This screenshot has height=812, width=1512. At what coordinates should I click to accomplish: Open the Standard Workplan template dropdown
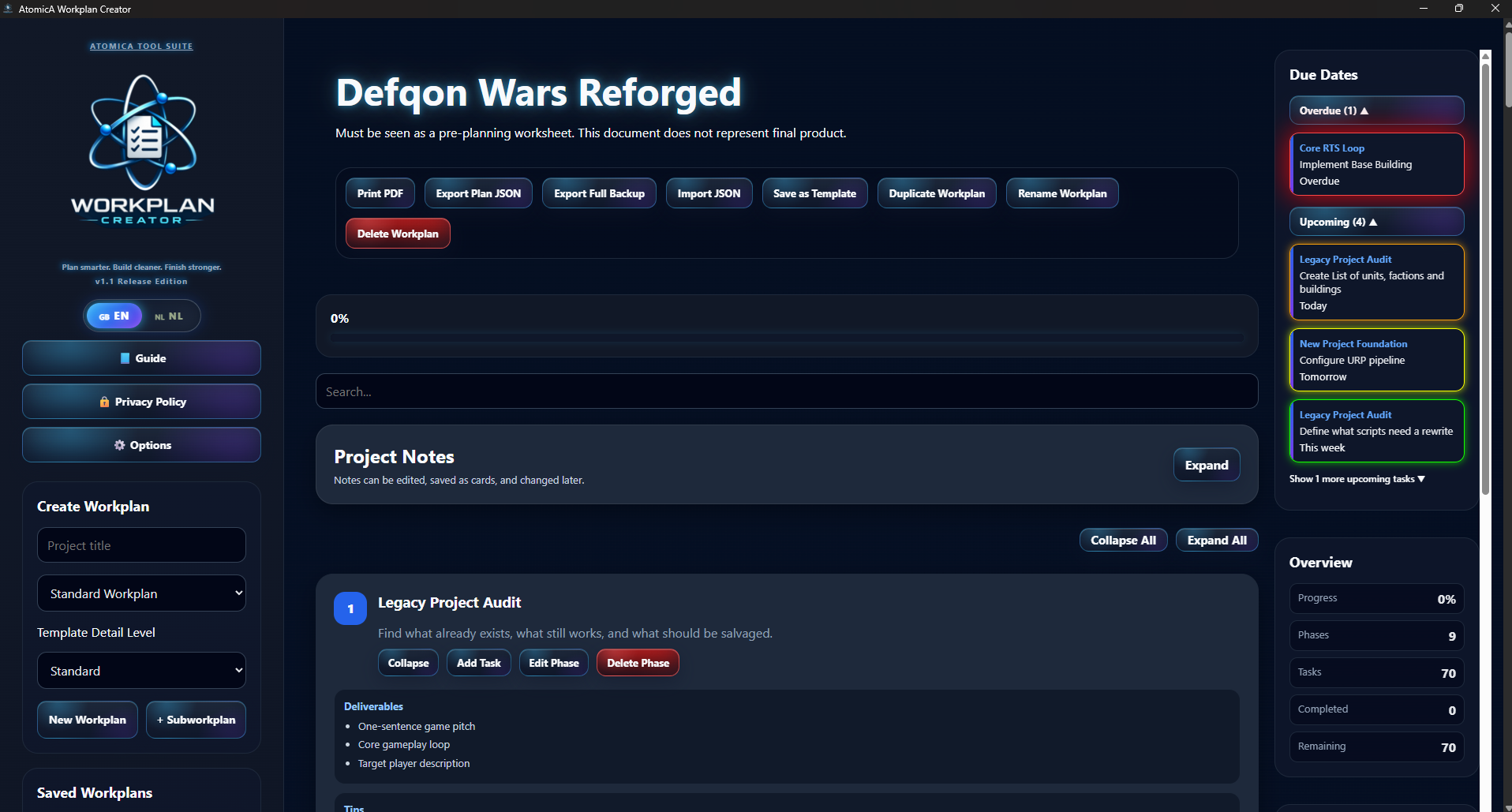pos(141,593)
